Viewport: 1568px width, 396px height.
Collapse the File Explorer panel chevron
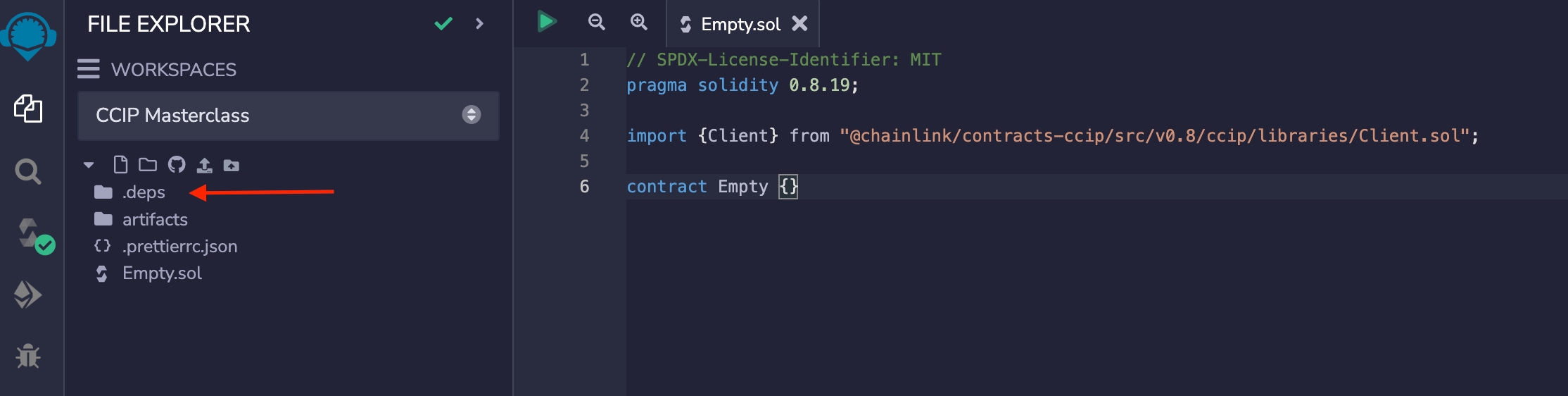coord(480,24)
